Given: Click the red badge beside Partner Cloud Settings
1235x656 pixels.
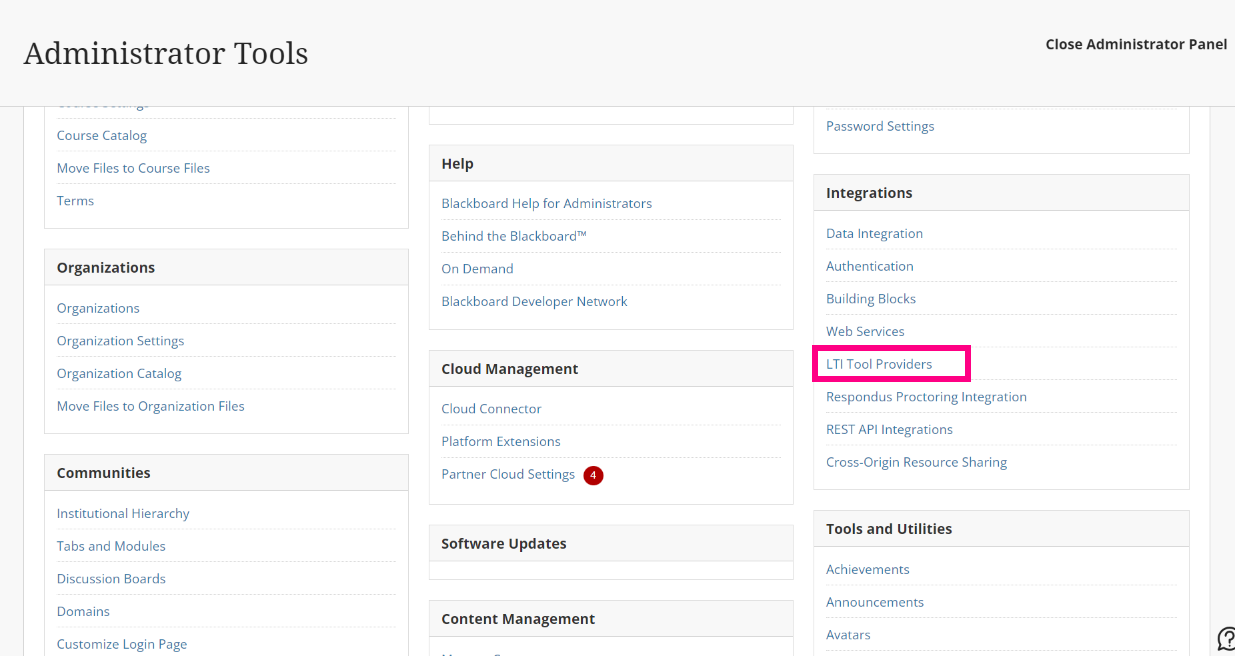Looking at the screenshot, I should tap(593, 475).
